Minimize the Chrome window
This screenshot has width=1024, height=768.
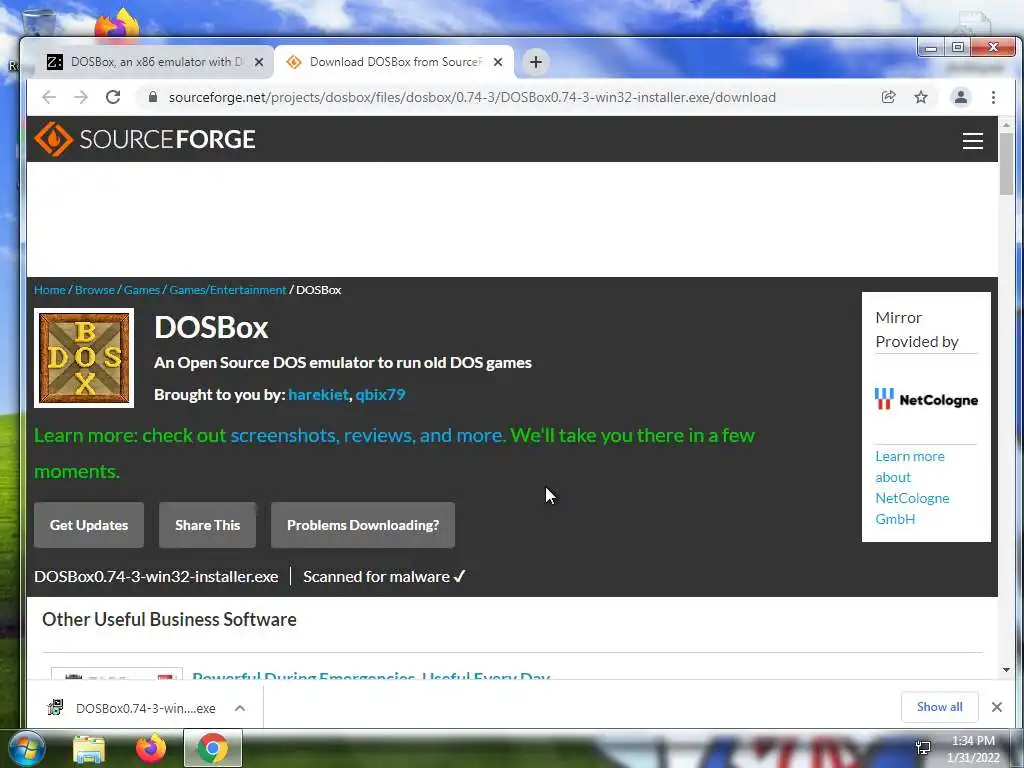click(931, 47)
